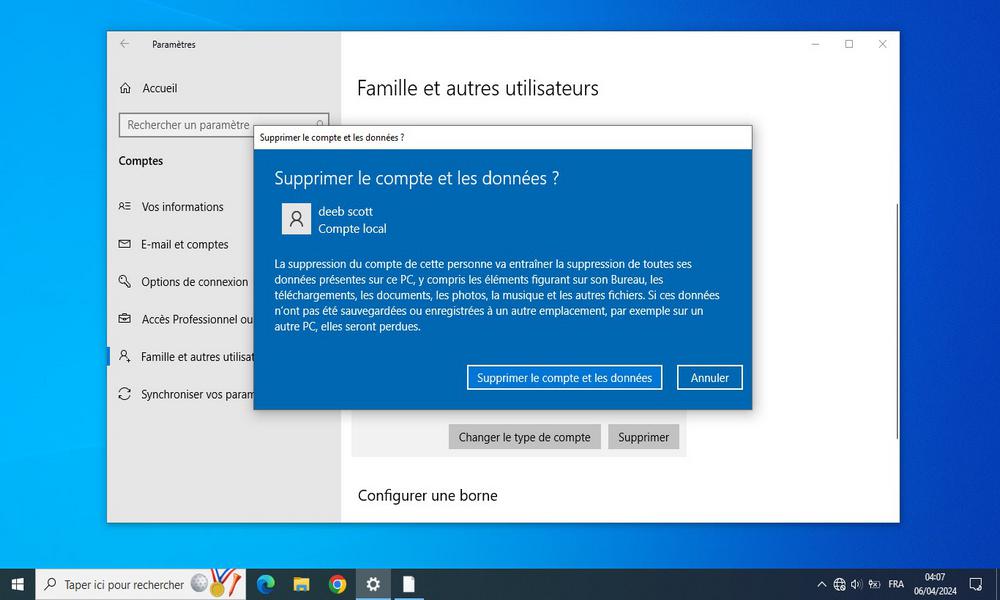Viewport: 1000px width, 600px height.
Task: Cancel deletion using the Annuler button
Action: (x=709, y=377)
